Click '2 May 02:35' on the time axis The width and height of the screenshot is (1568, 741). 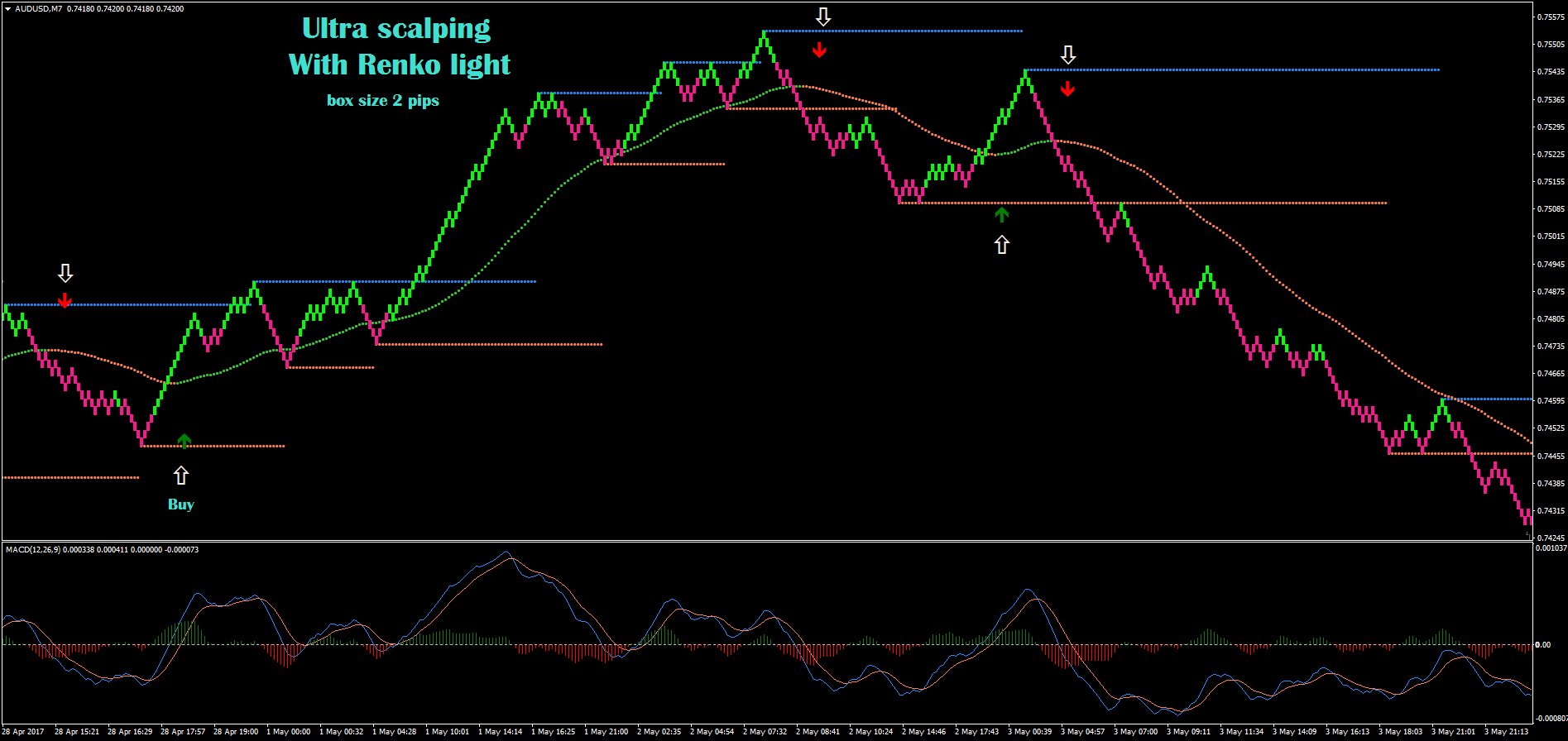point(659,732)
